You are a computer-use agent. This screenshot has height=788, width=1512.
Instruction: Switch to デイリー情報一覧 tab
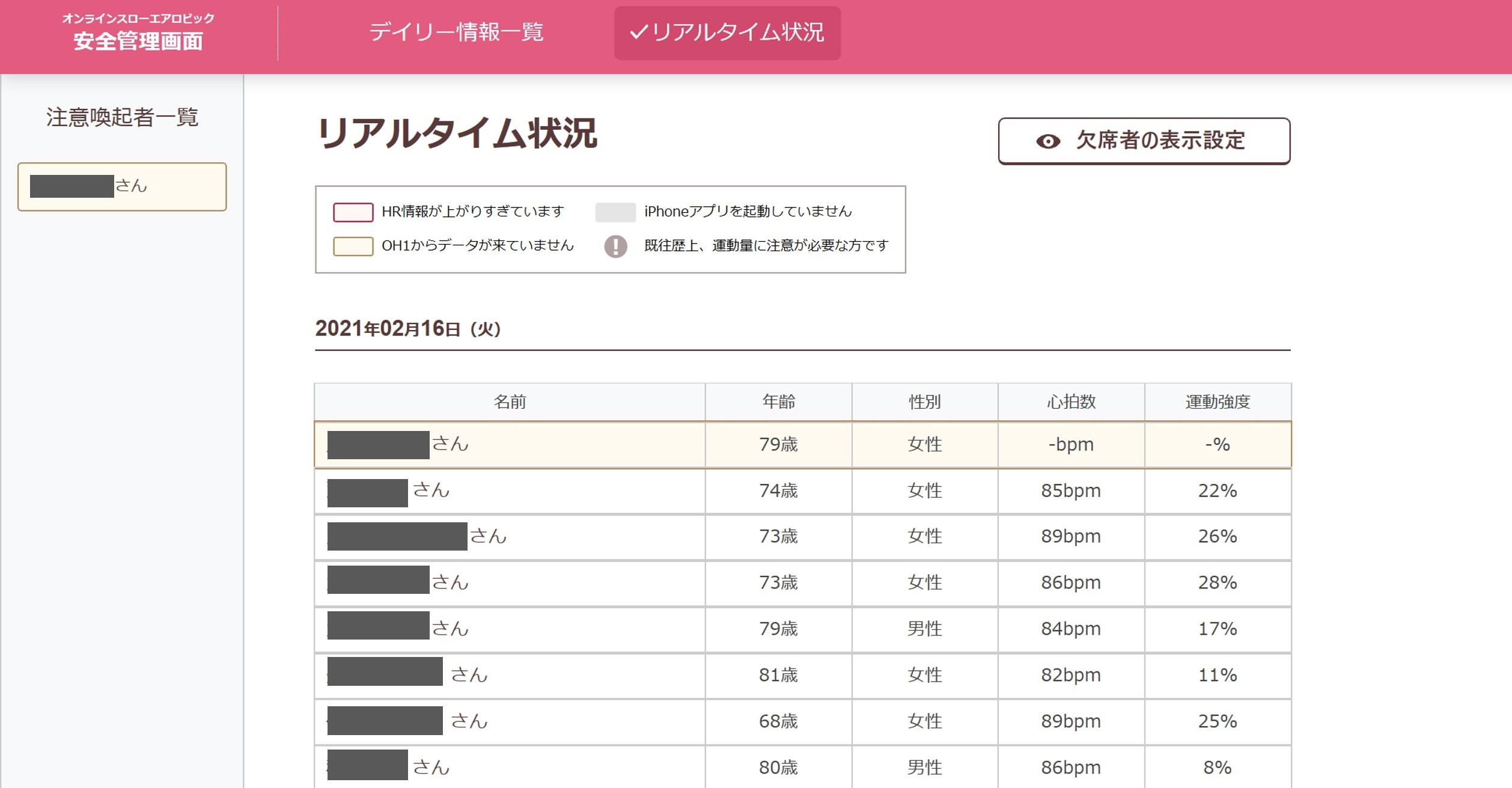point(456,32)
